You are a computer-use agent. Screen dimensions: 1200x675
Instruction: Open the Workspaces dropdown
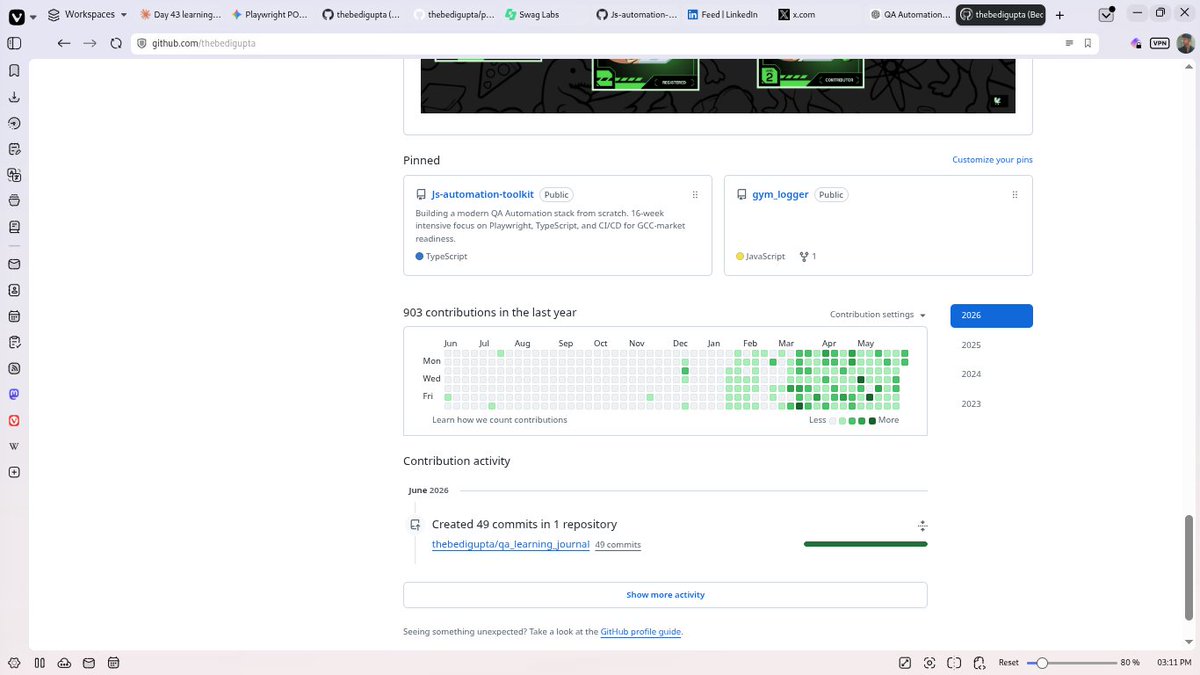(89, 15)
